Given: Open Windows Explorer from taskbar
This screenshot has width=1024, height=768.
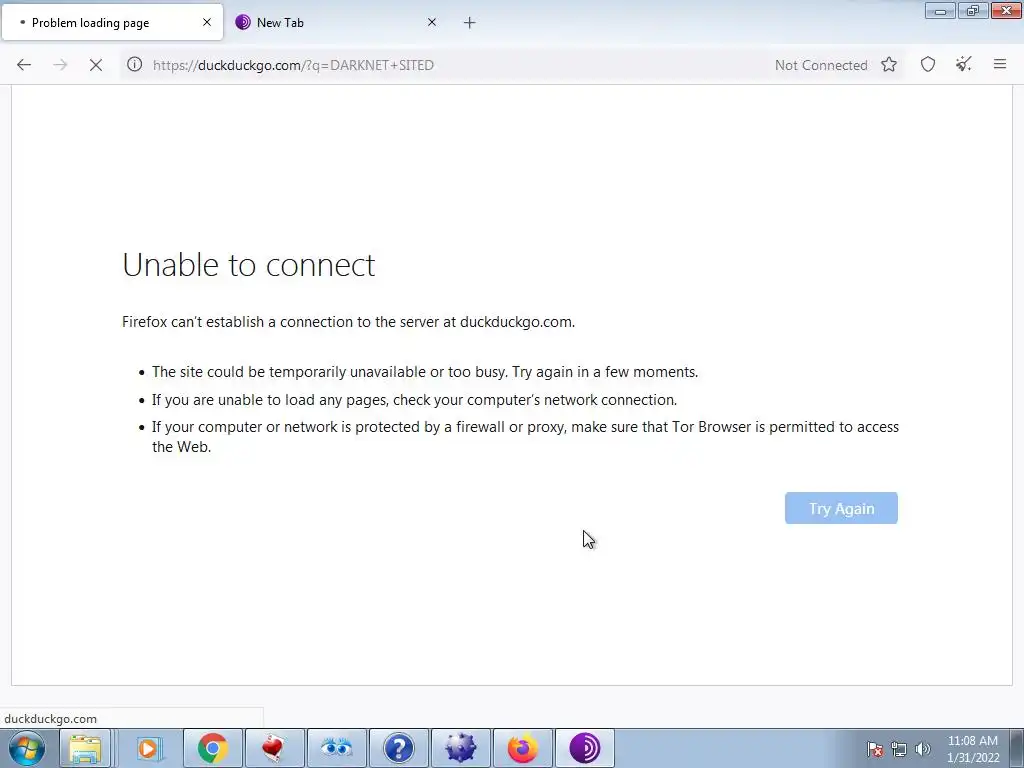Looking at the screenshot, I should click(x=86, y=748).
